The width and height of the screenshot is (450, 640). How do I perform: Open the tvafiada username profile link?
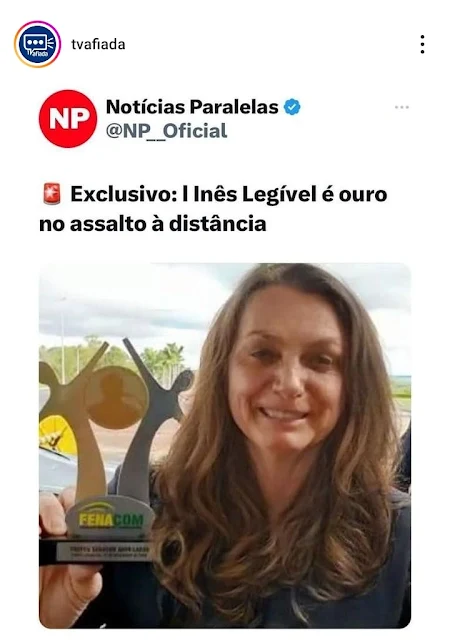(x=98, y=44)
